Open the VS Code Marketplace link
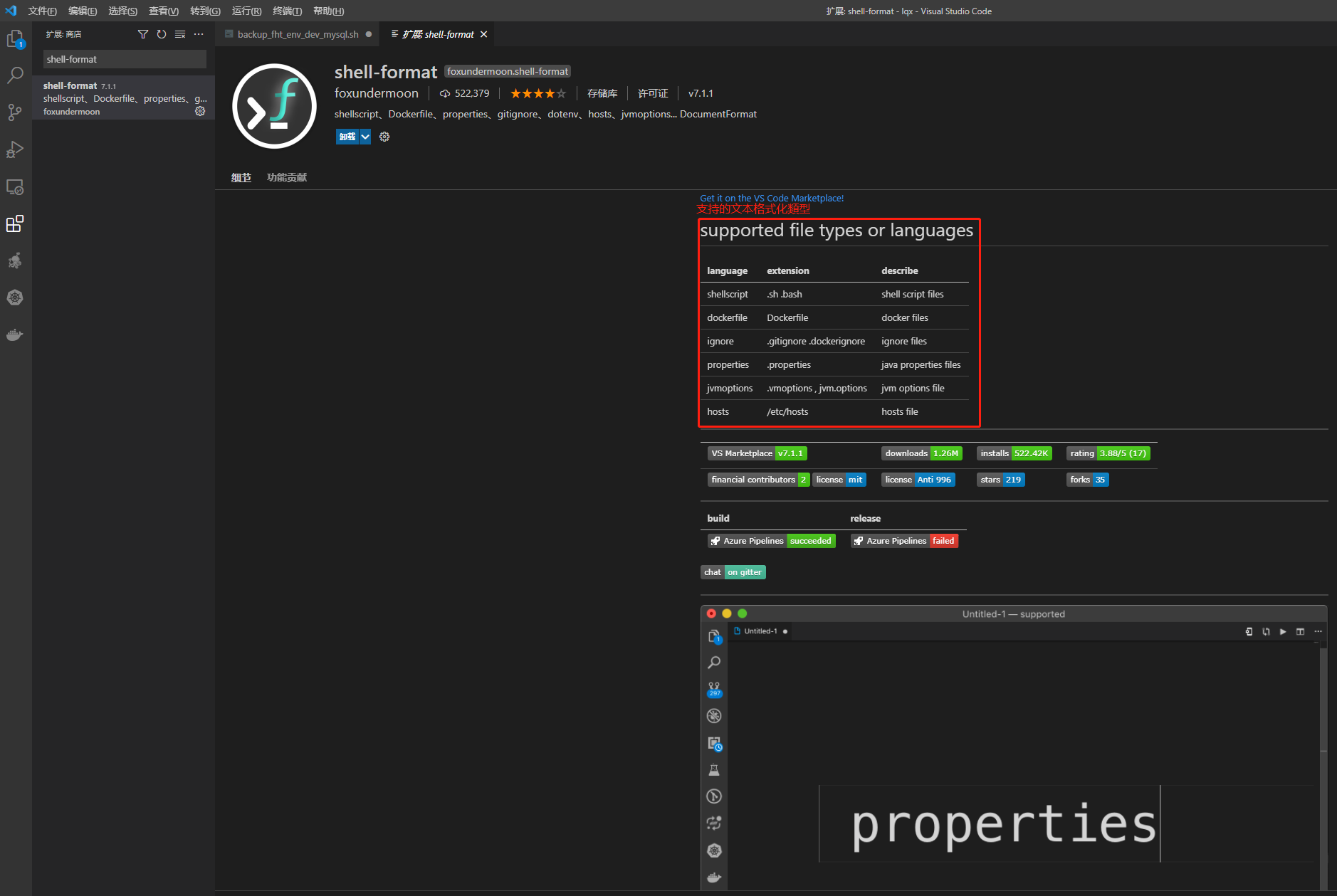 point(772,198)
